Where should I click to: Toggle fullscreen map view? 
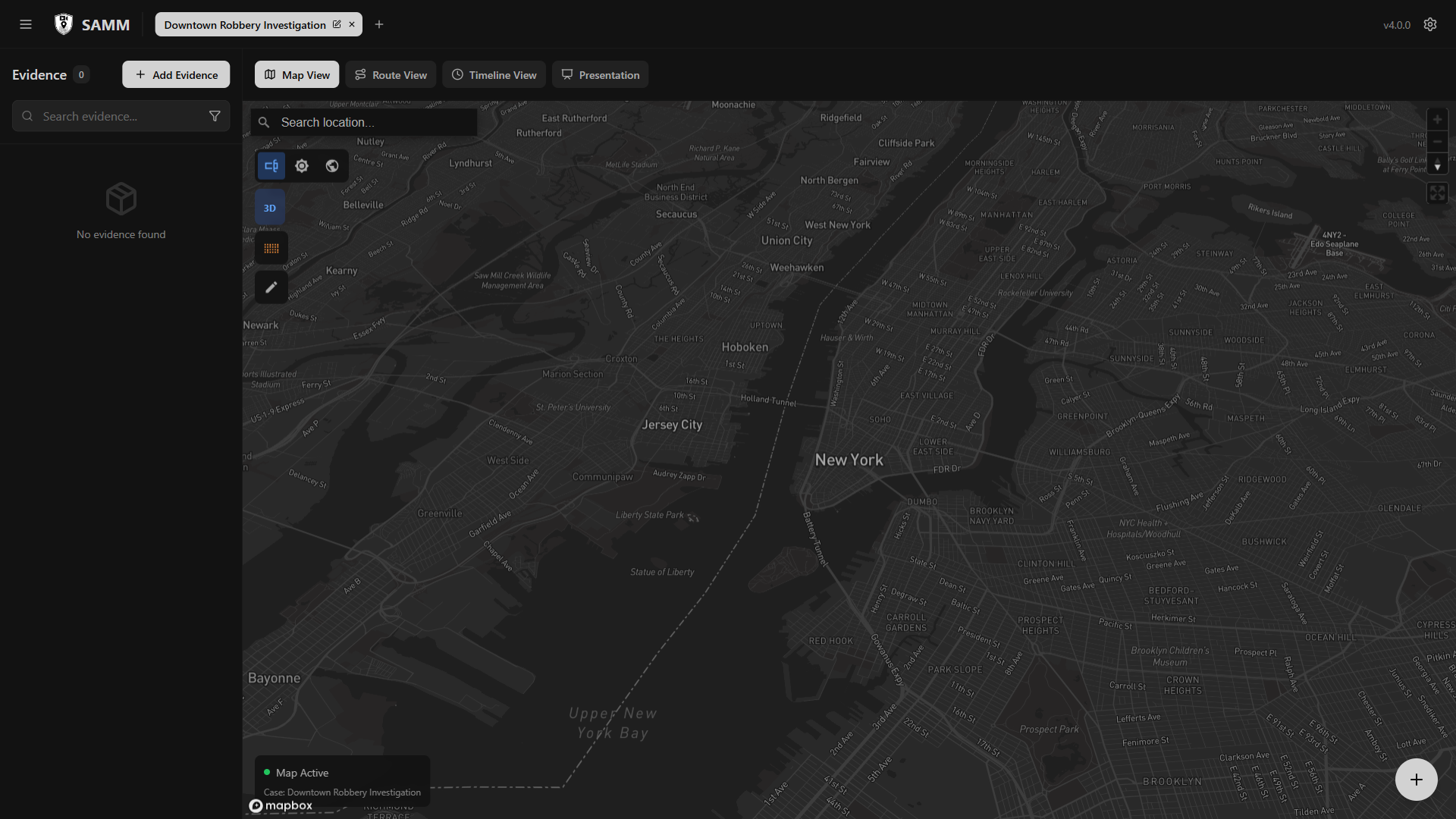pyautogui.click(x=1437, y=193)
